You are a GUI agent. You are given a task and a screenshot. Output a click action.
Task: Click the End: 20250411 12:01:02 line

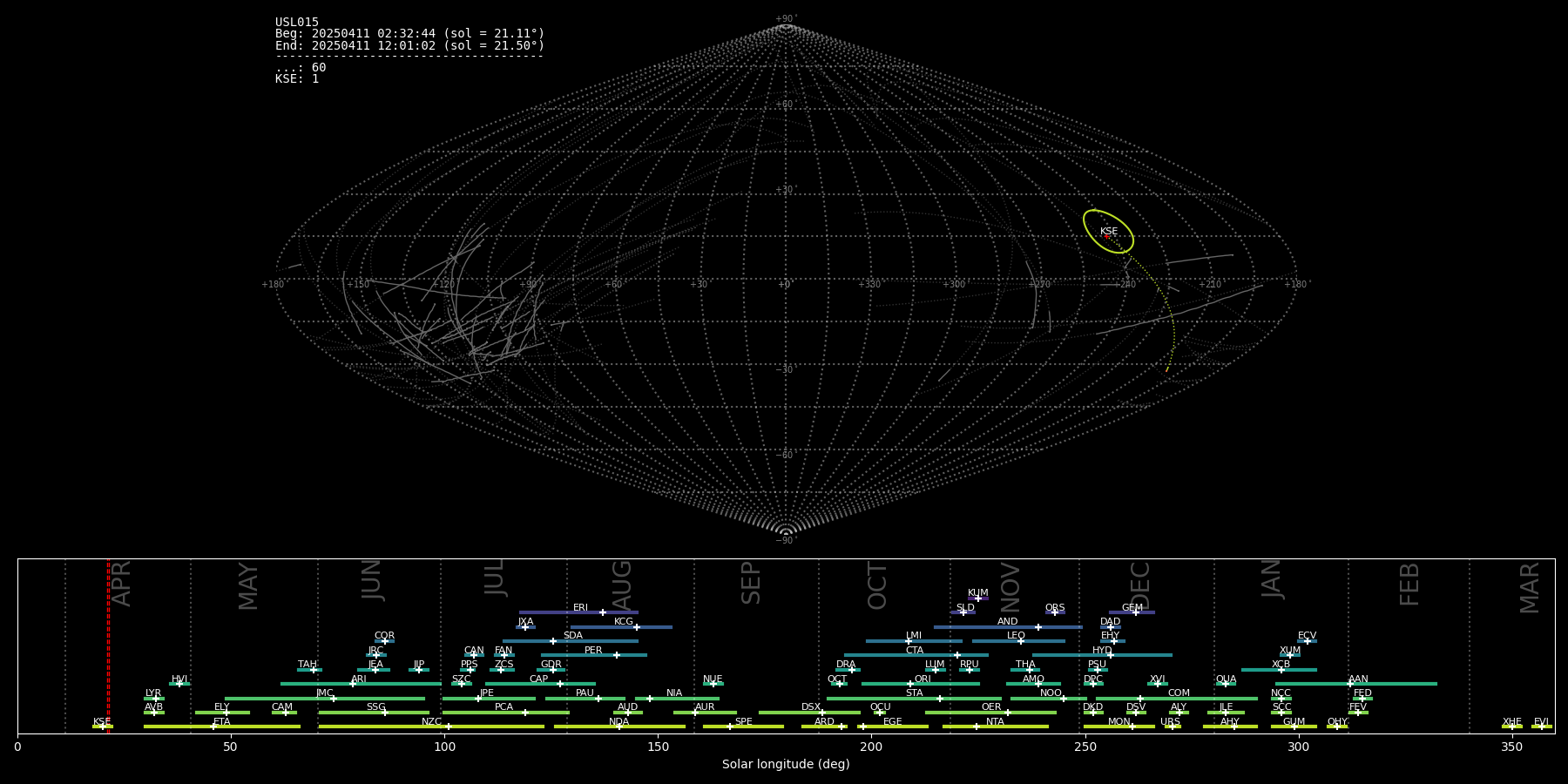coord(410,45)
